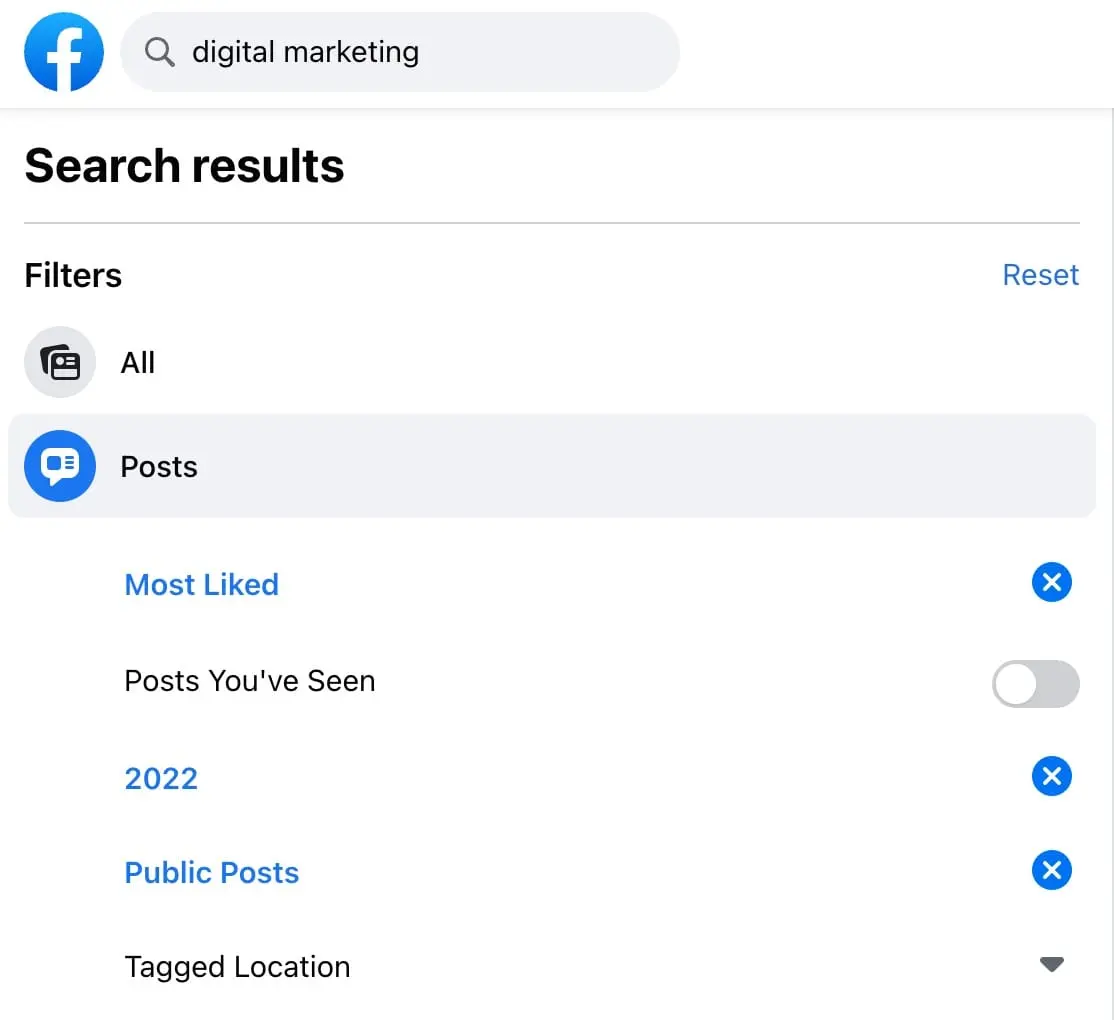Select the "All" filter label
The width and height of the screenshot is (1114, 1020).
point(138,362)
